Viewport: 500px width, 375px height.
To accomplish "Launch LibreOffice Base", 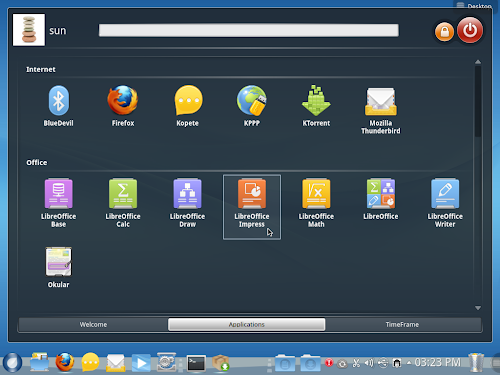I will (x=59, y=203).
